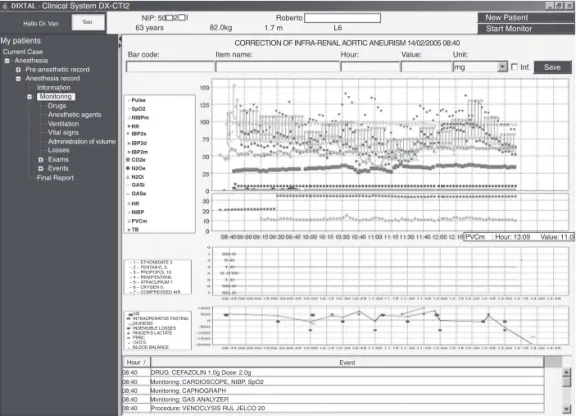Sort by the Hour column header
576x416 pixels.
tap(136, 362)
